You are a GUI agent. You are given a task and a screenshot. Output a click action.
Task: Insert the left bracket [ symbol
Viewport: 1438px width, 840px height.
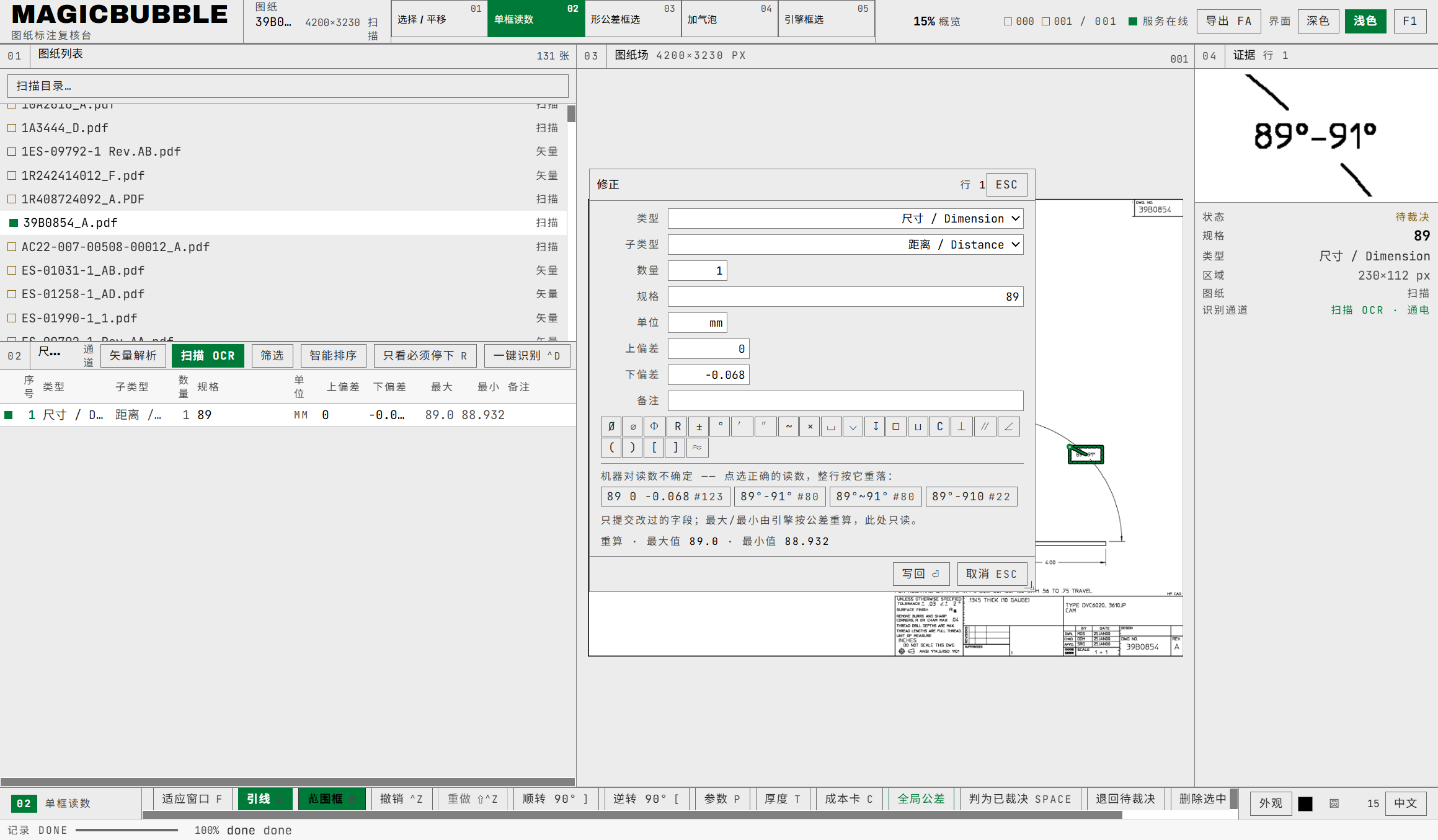pyautogui.click(x=654, y=448)
